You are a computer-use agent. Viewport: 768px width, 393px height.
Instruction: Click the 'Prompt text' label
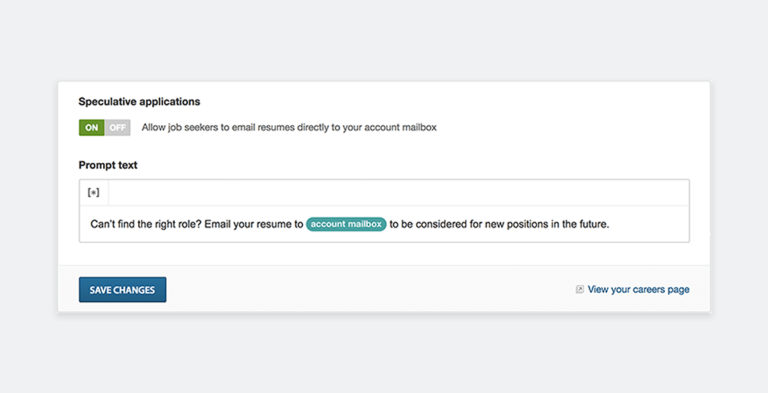tap(108, 165)
